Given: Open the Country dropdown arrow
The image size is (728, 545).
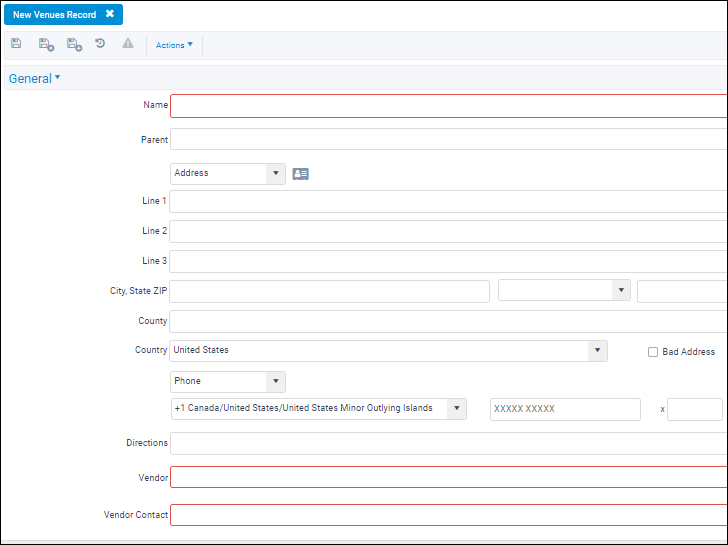Looking at the screenshot, I should 598,350.
